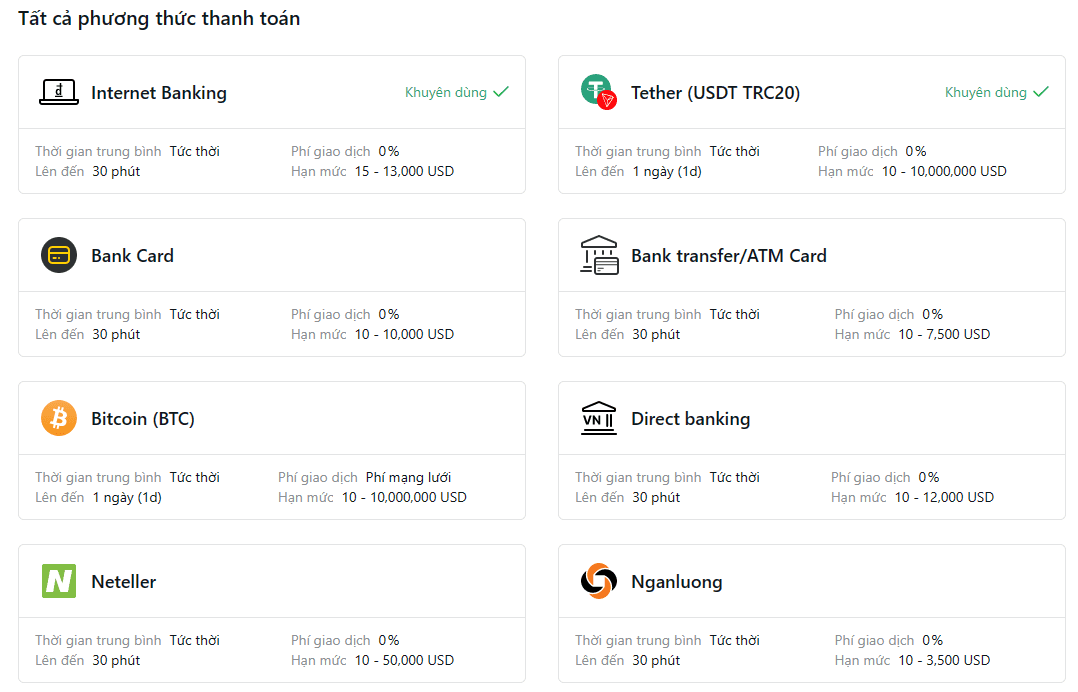Select Nganluong payment method

point(812,613)
